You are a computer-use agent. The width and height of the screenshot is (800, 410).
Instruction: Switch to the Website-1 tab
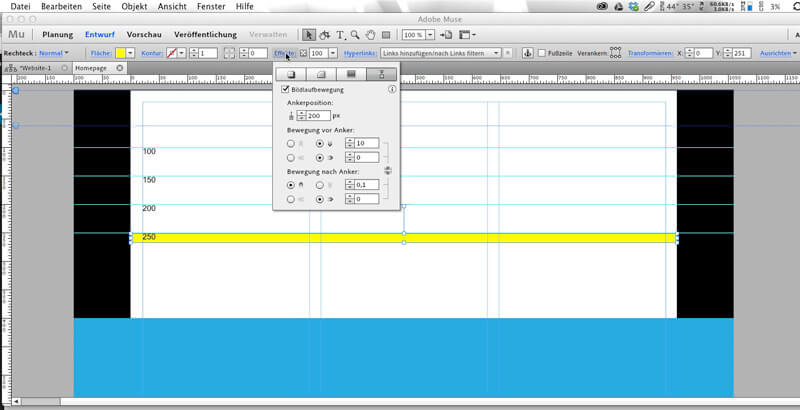click(x=36, y=68)
